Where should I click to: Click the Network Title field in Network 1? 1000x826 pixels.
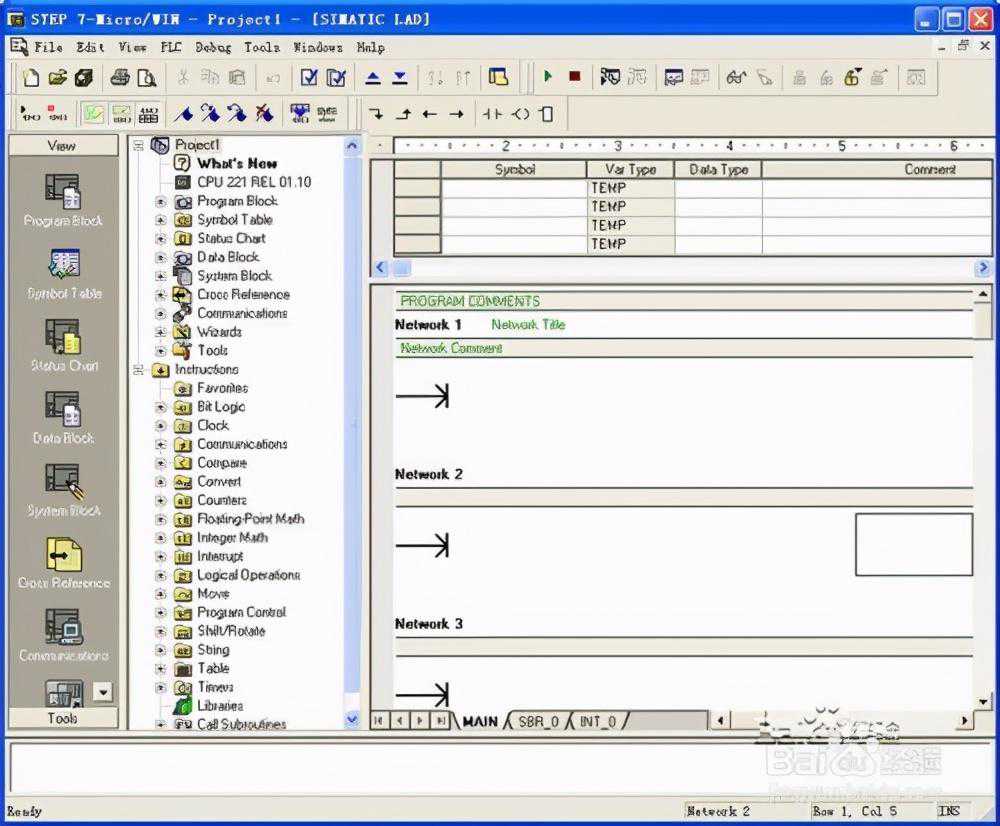[x=528, y=325]
